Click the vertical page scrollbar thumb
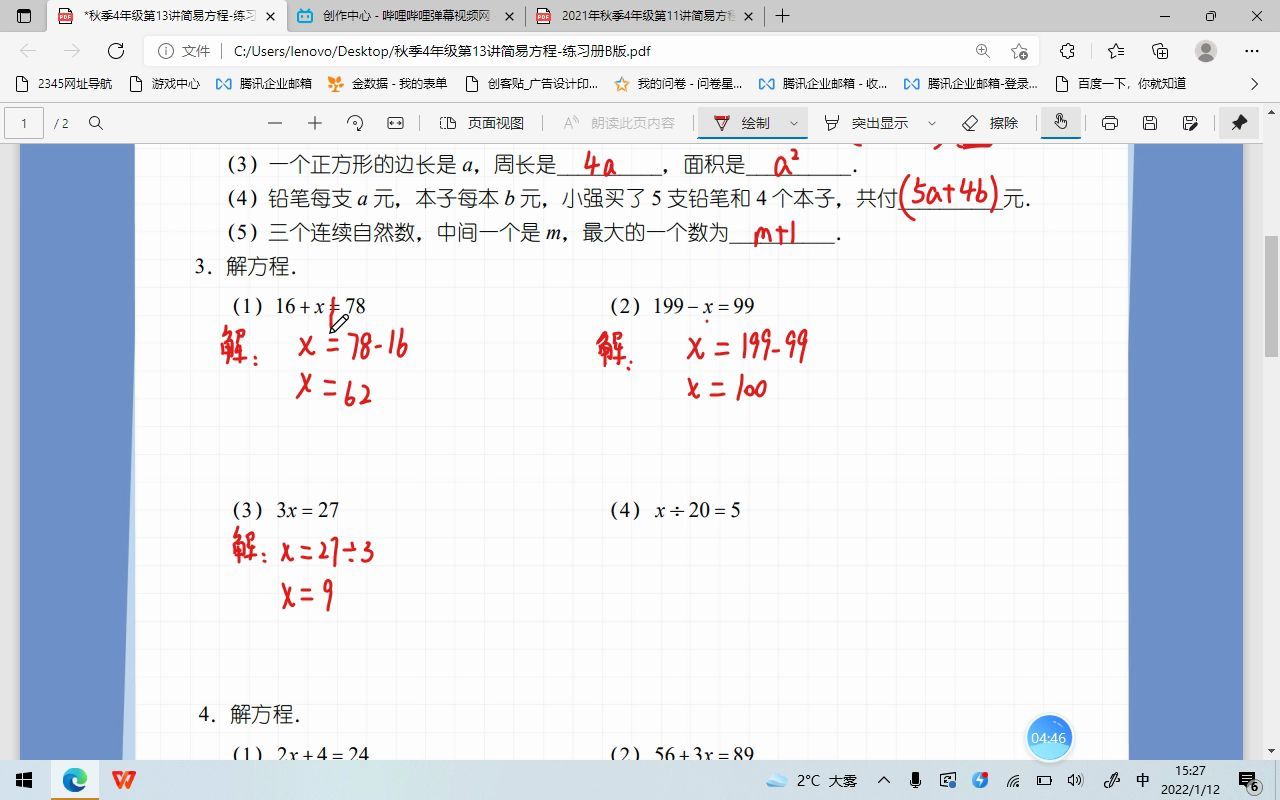Screen dimensions: 1280x800 pos(1271,296)
